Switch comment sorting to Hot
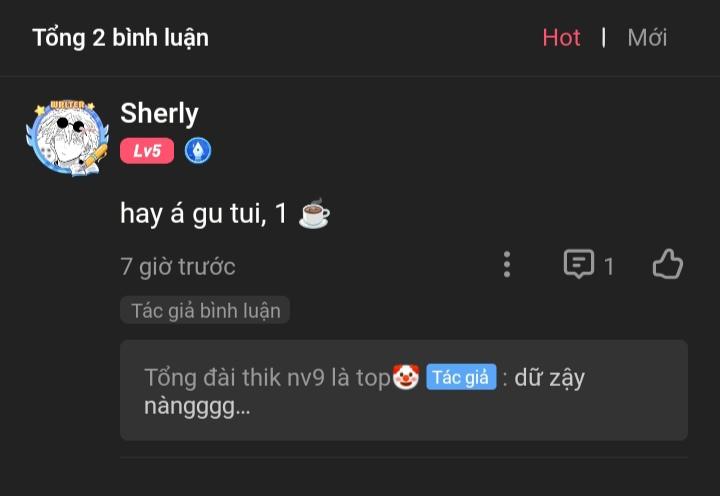 (x=561, y=38)
